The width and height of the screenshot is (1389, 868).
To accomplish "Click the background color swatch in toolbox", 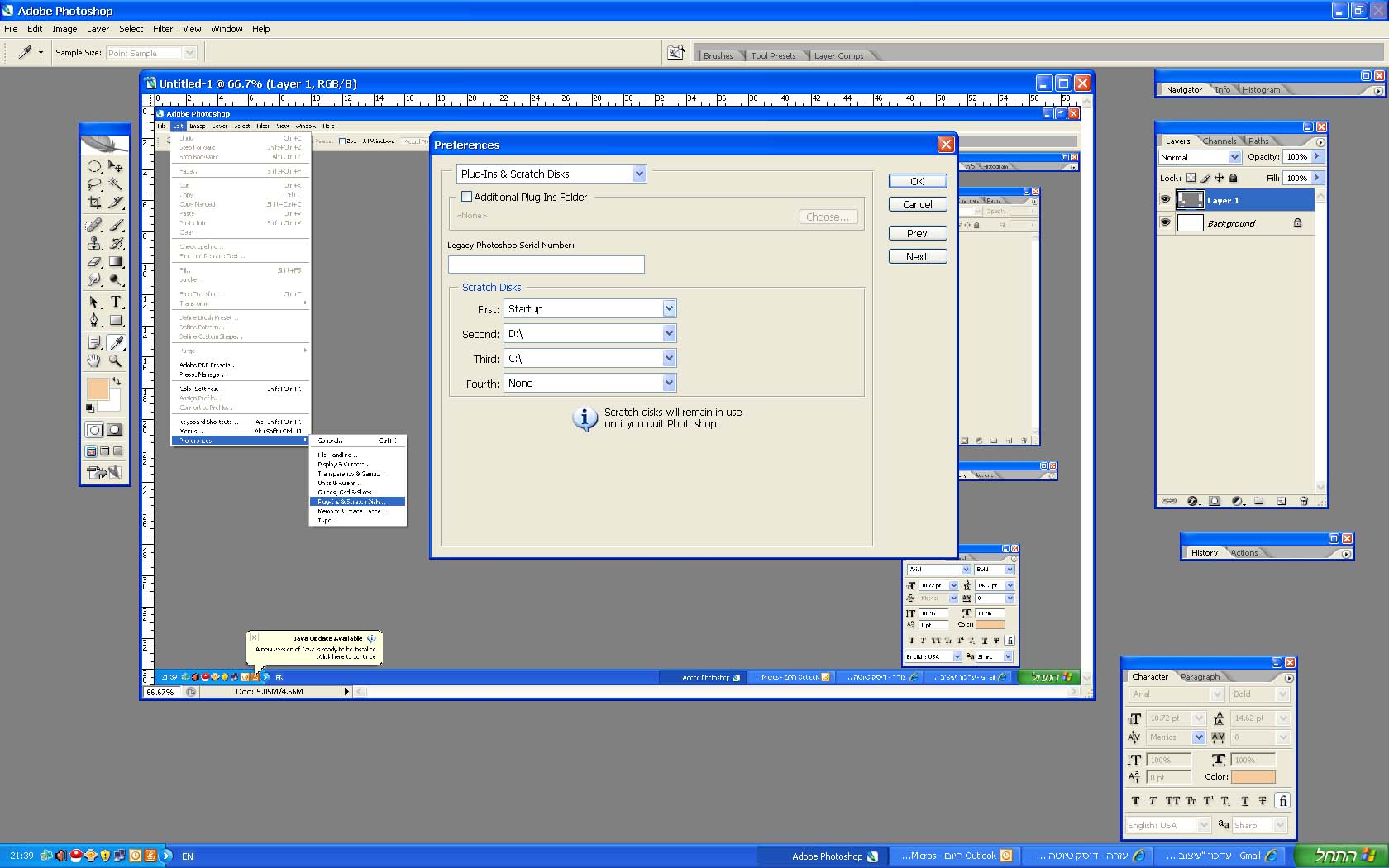I will [x=113, y=404].
